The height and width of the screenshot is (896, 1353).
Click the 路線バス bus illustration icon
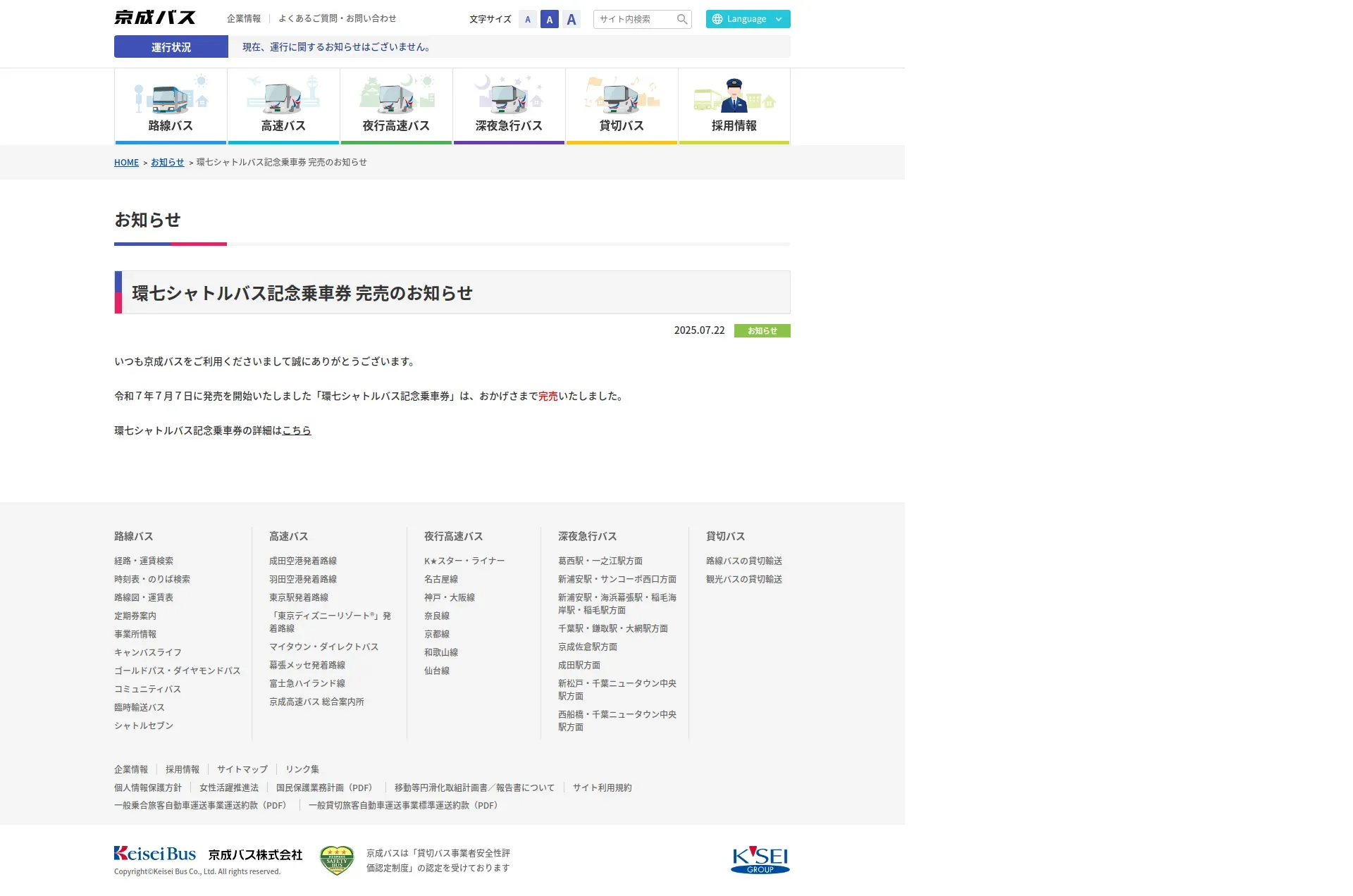click(171, 95)
